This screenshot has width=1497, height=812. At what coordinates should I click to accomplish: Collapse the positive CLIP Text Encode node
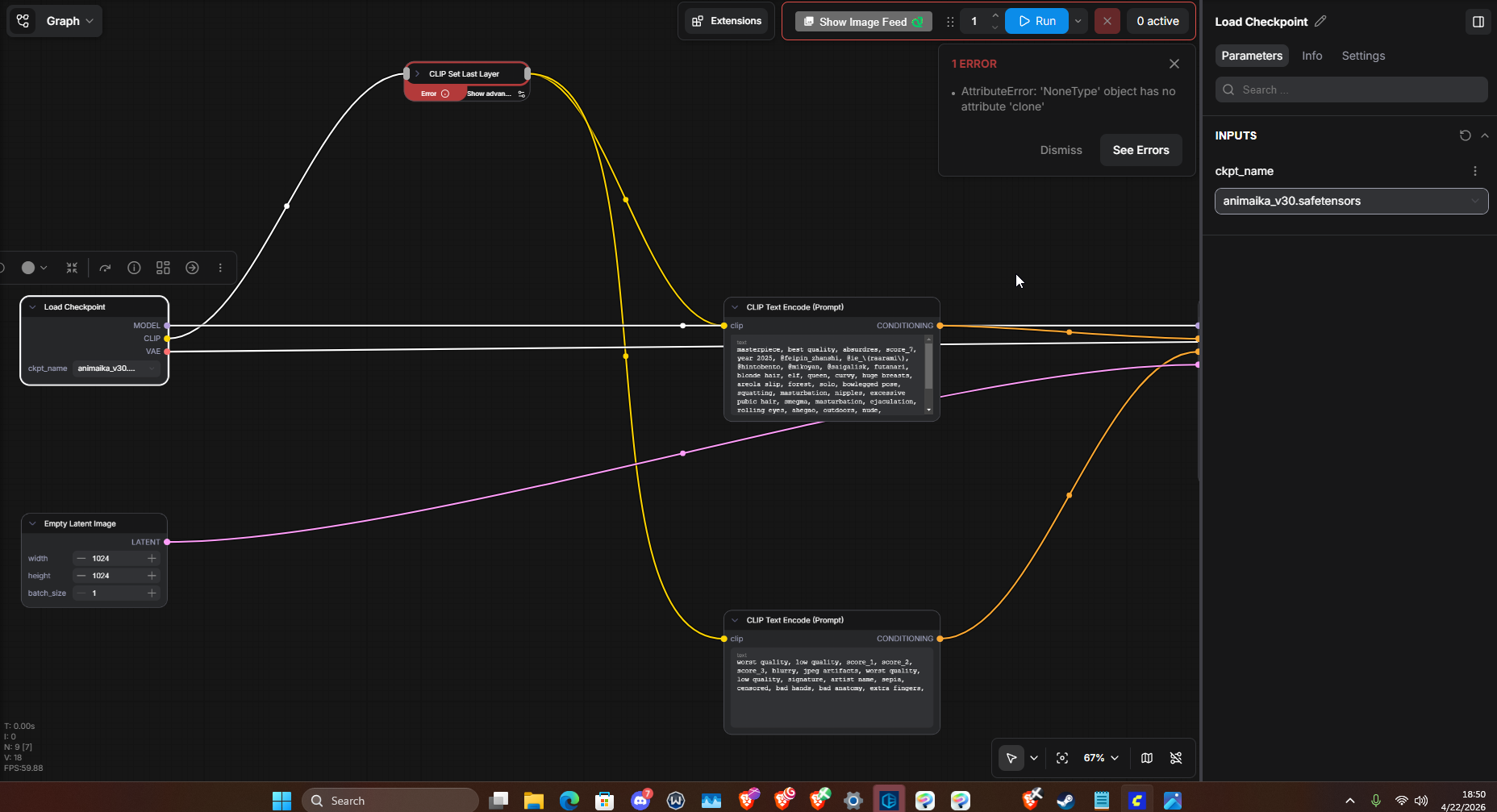(x=735, y=307)
